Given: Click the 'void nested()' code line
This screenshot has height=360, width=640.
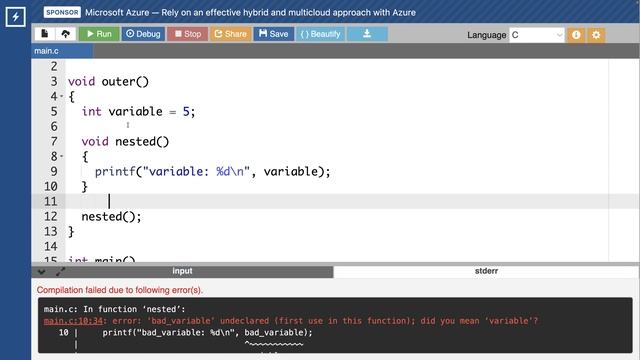Looking at the screenshot, I should point(125,142).
